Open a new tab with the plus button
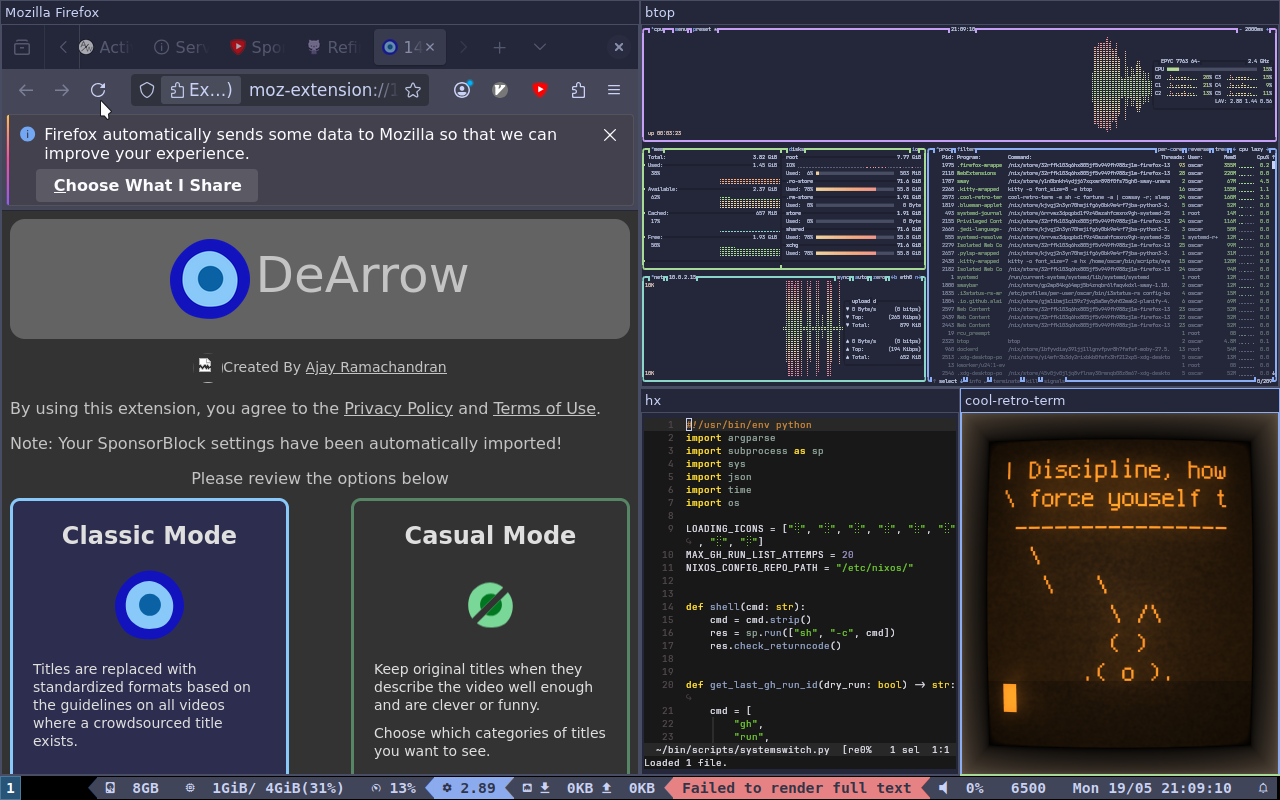 [499, 47]
